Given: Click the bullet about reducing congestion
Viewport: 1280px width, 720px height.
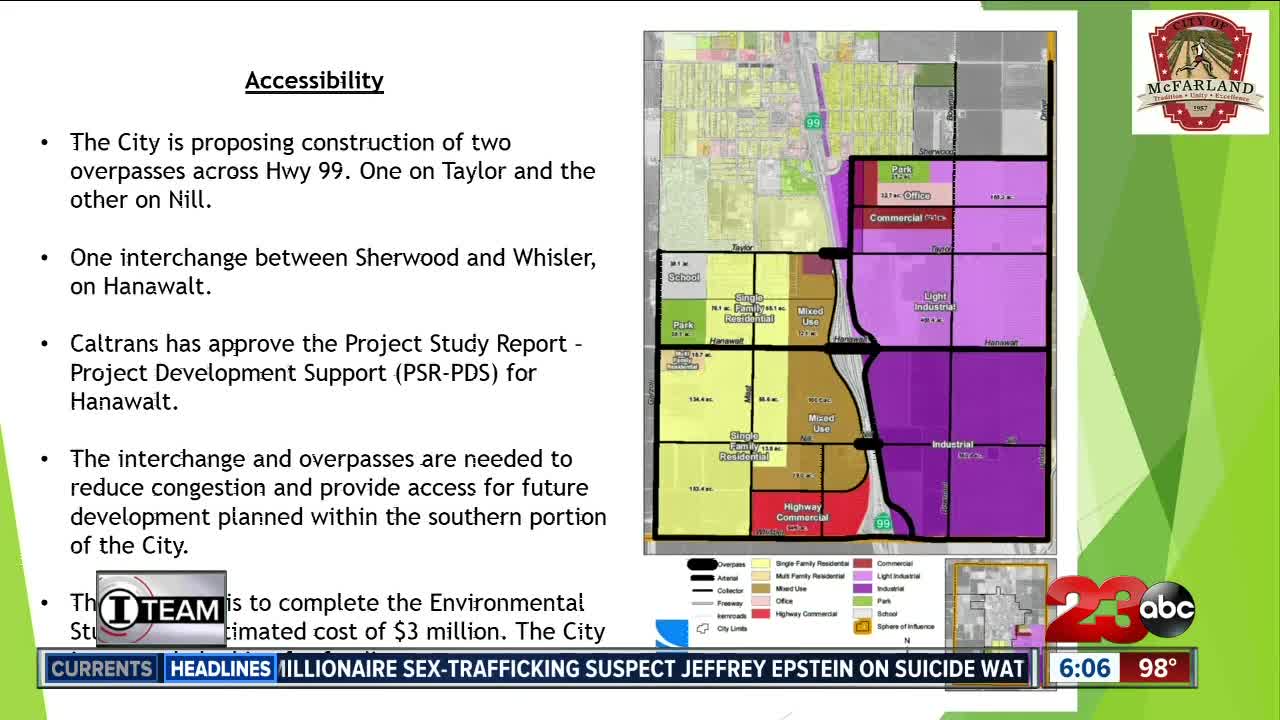Looking at the screenshot, I should [337, 502].
